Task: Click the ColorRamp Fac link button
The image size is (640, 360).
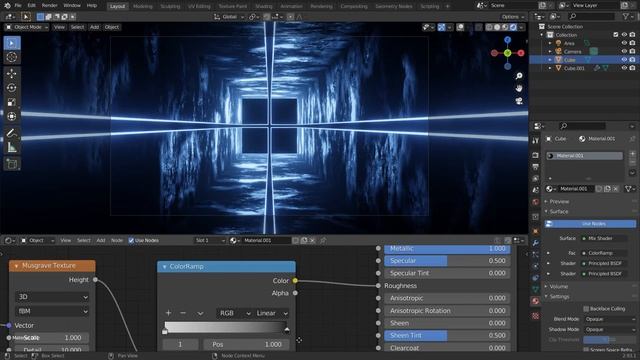Action: tap(605, 253)
